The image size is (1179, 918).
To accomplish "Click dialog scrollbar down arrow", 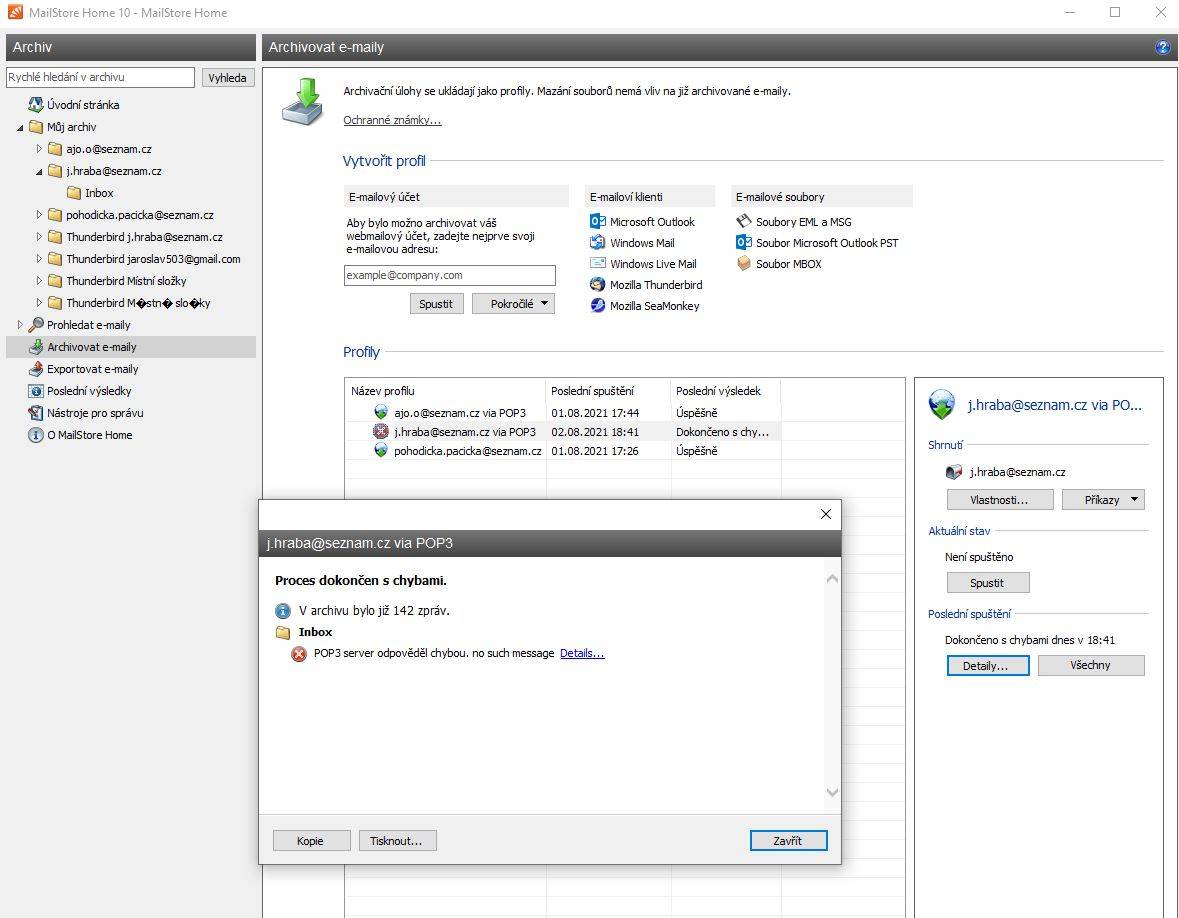I will click(x=832, y=792).
